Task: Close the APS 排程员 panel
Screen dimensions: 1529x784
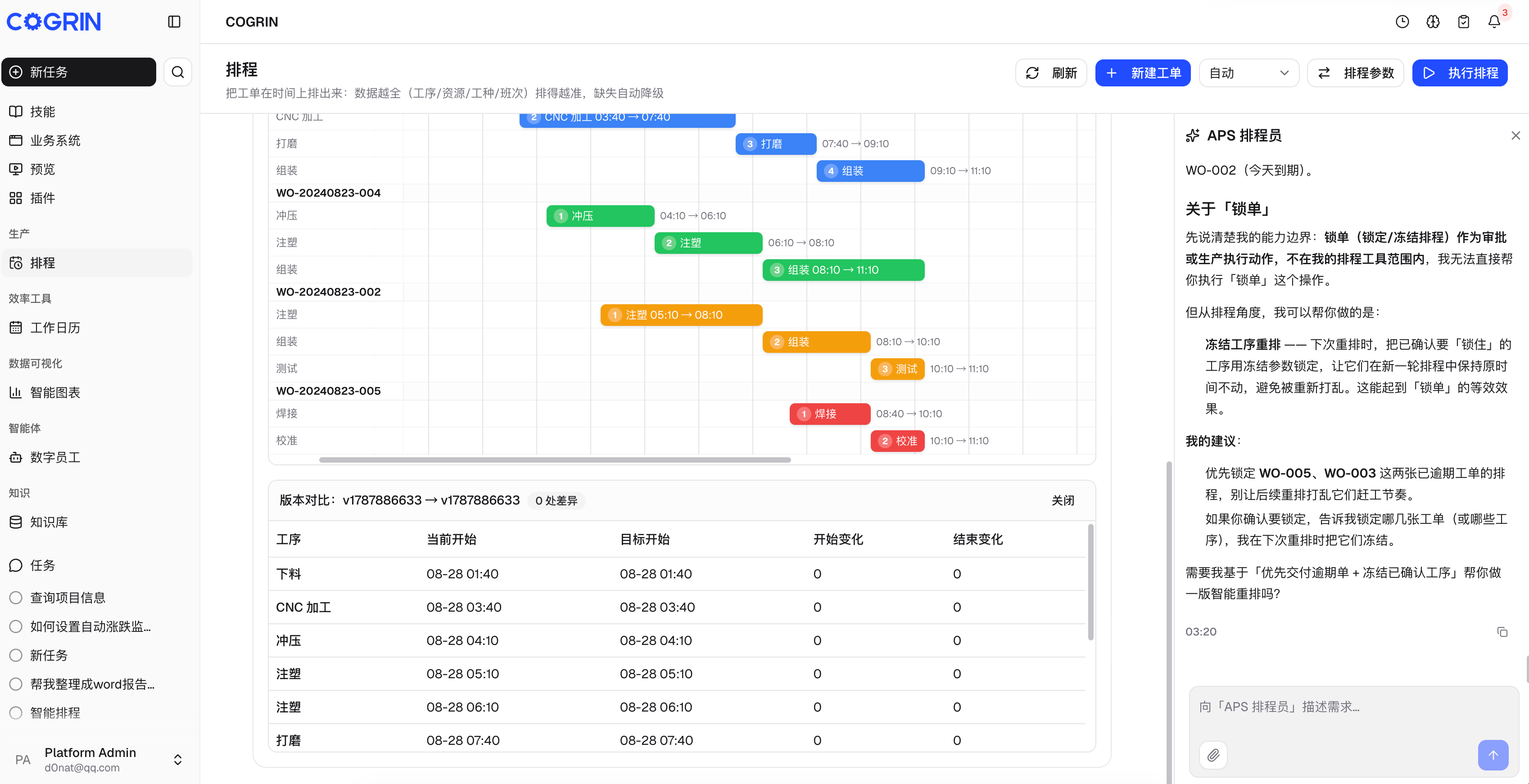Action: (x=1515, y=136)
